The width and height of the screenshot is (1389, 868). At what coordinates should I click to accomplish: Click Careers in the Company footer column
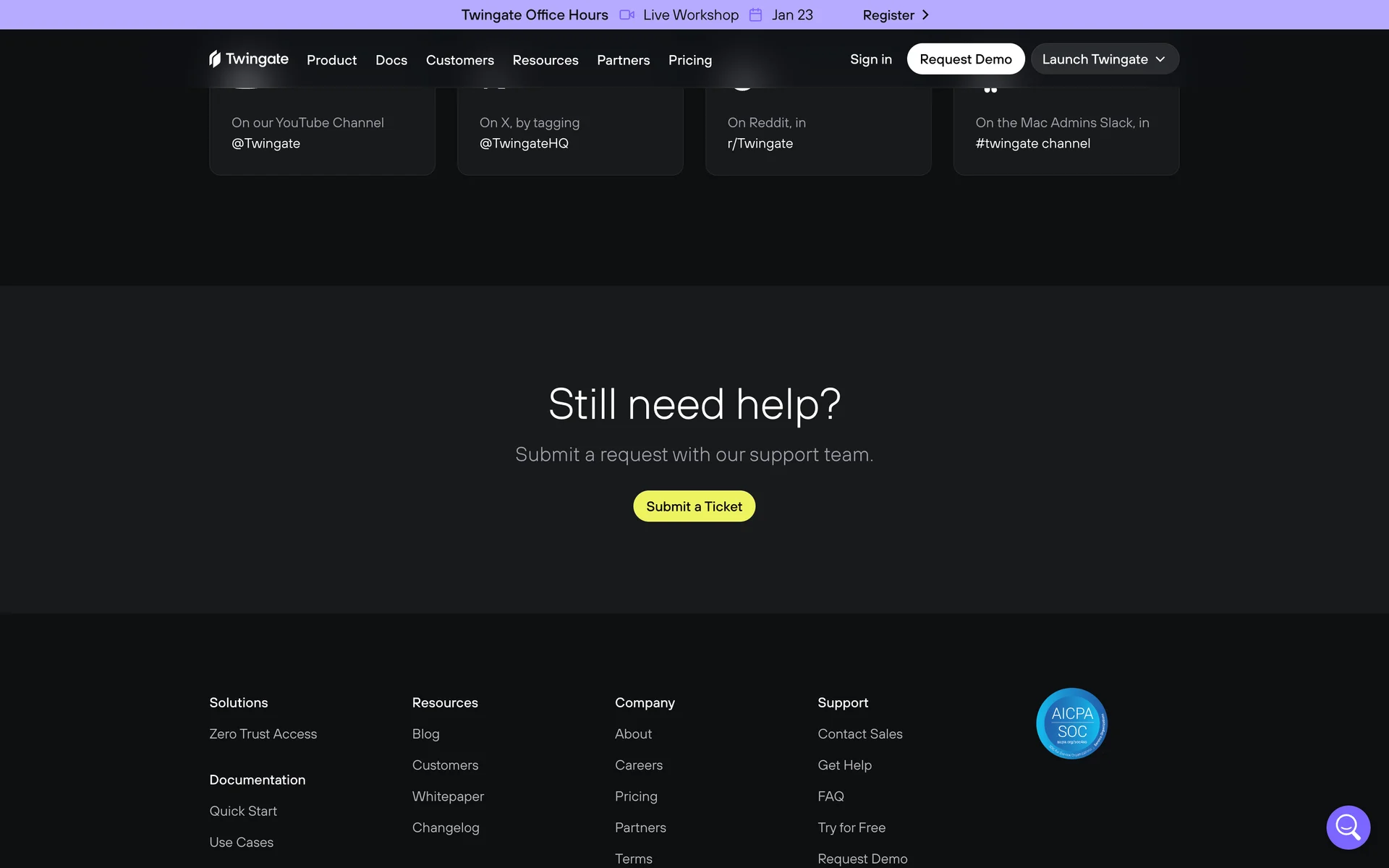[638, 765]
